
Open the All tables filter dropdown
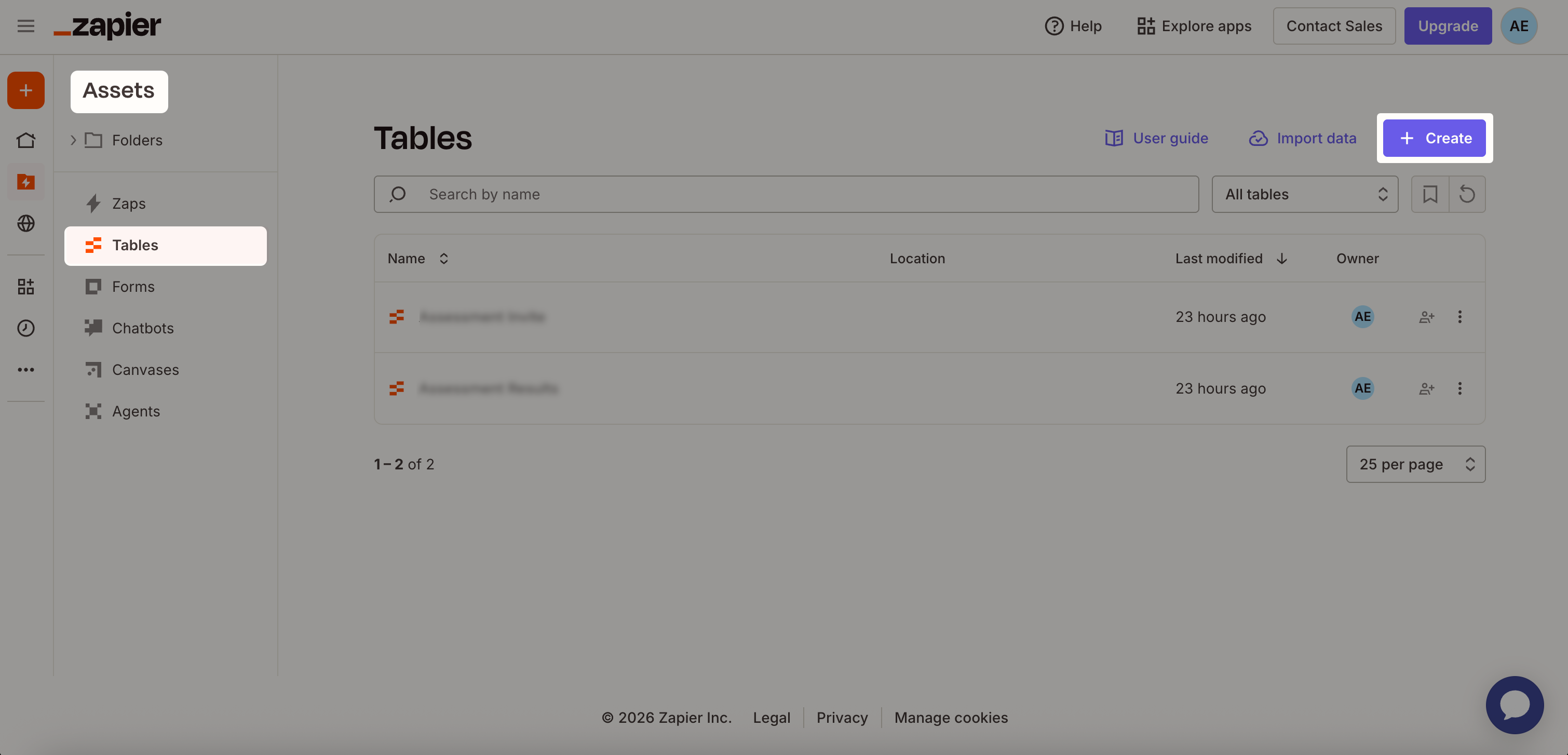[x=1304, y=194]
